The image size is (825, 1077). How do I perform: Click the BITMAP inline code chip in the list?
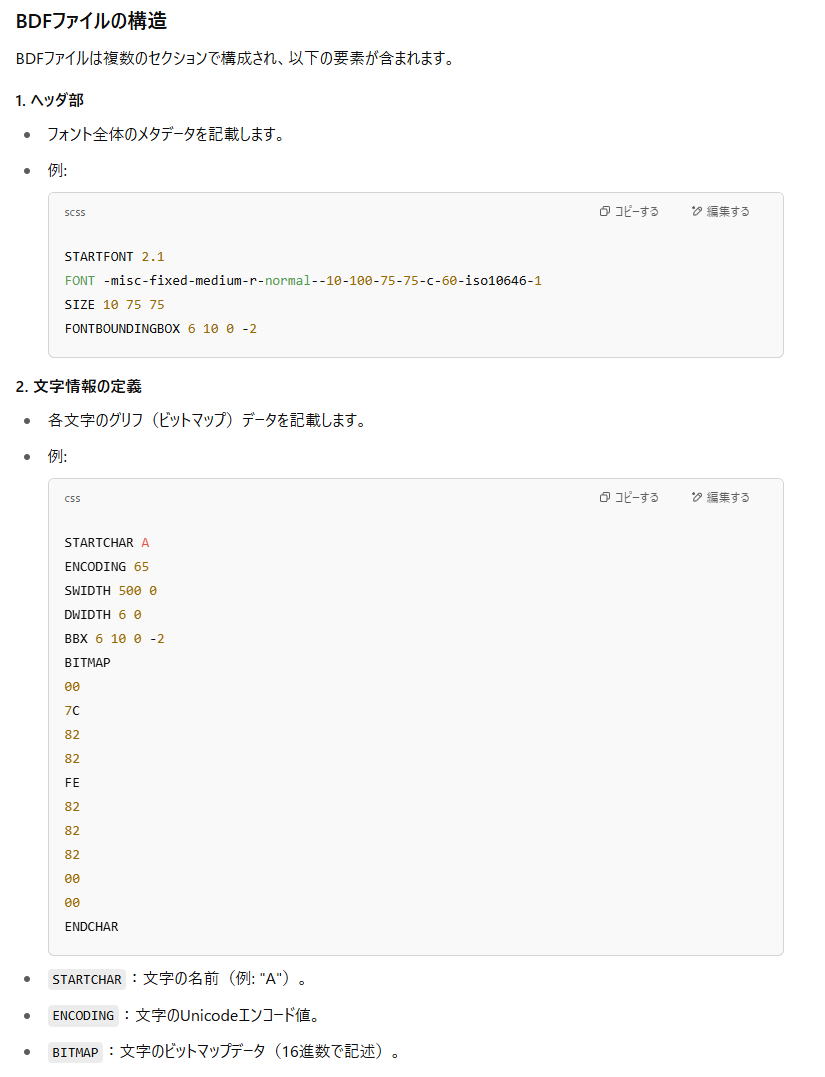75,1052
